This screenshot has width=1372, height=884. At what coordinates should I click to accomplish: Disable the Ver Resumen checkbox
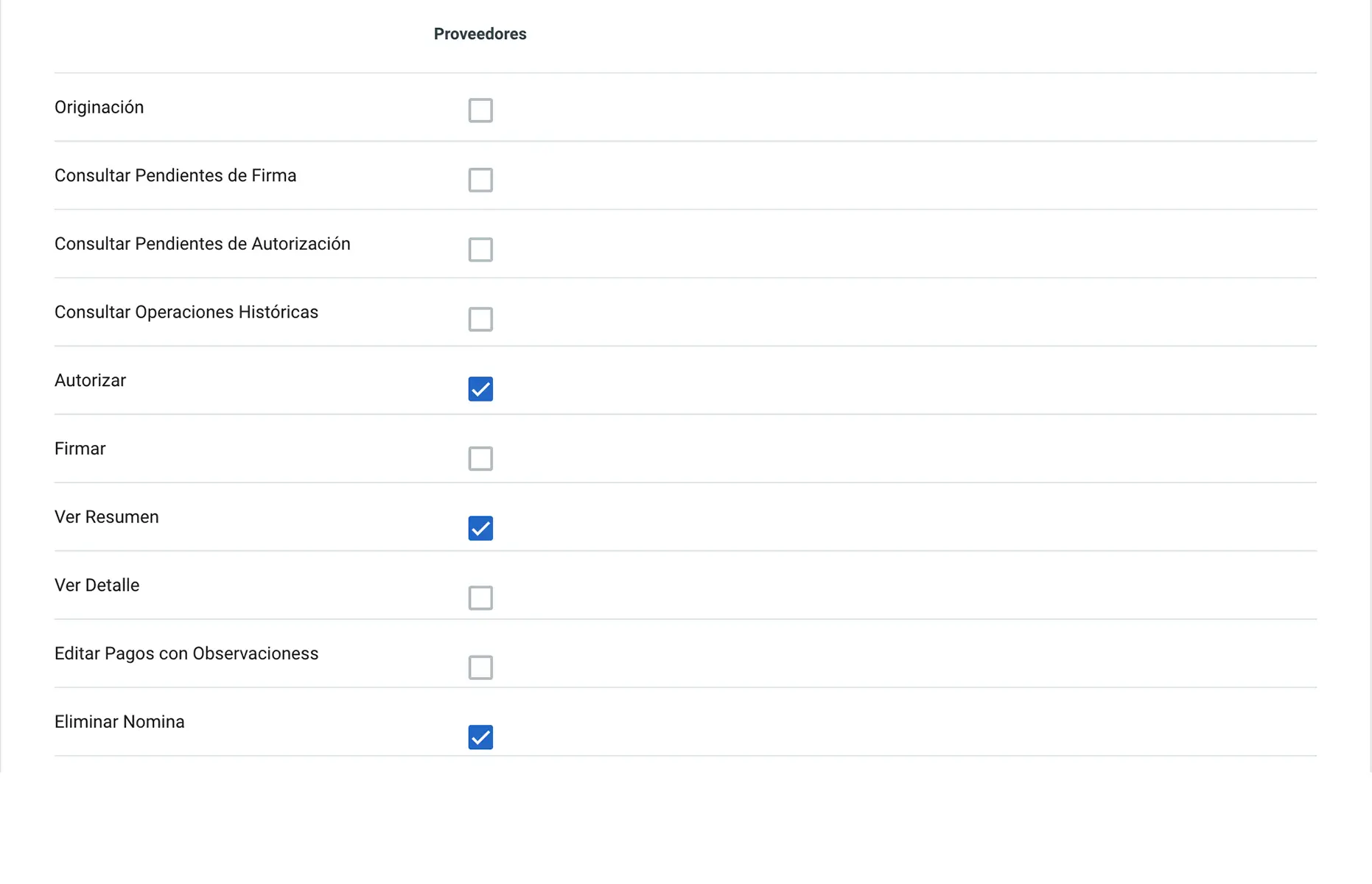pos(480,528)
